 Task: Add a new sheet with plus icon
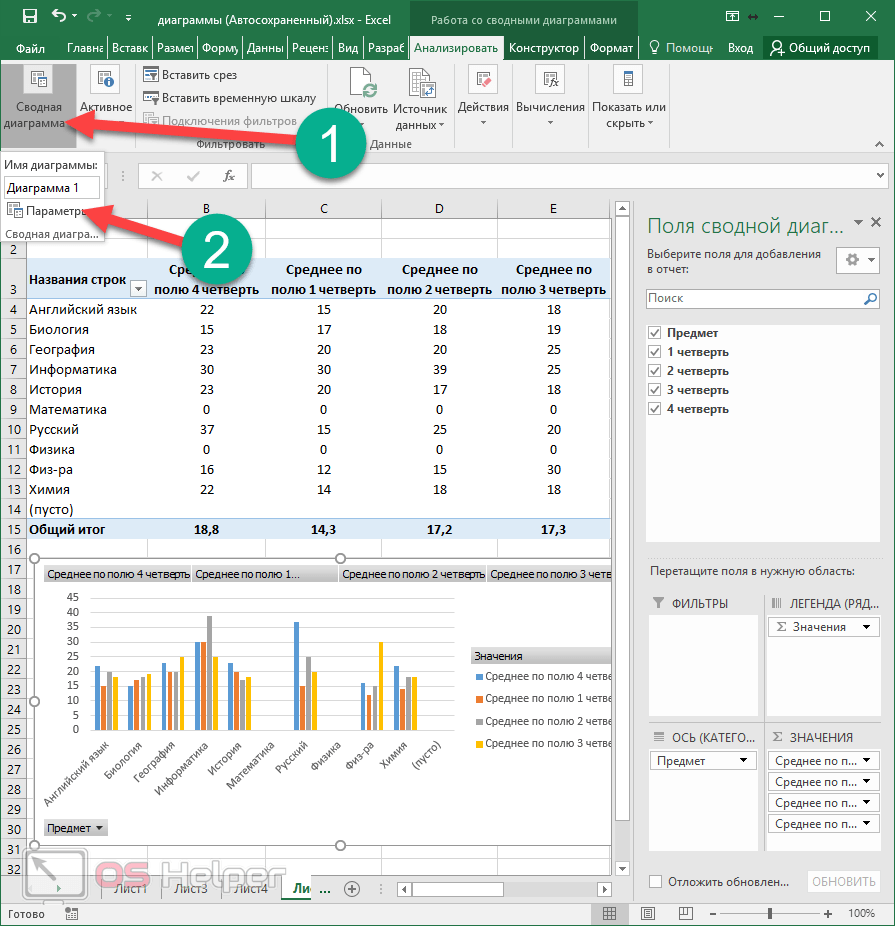tap(352, 888)
